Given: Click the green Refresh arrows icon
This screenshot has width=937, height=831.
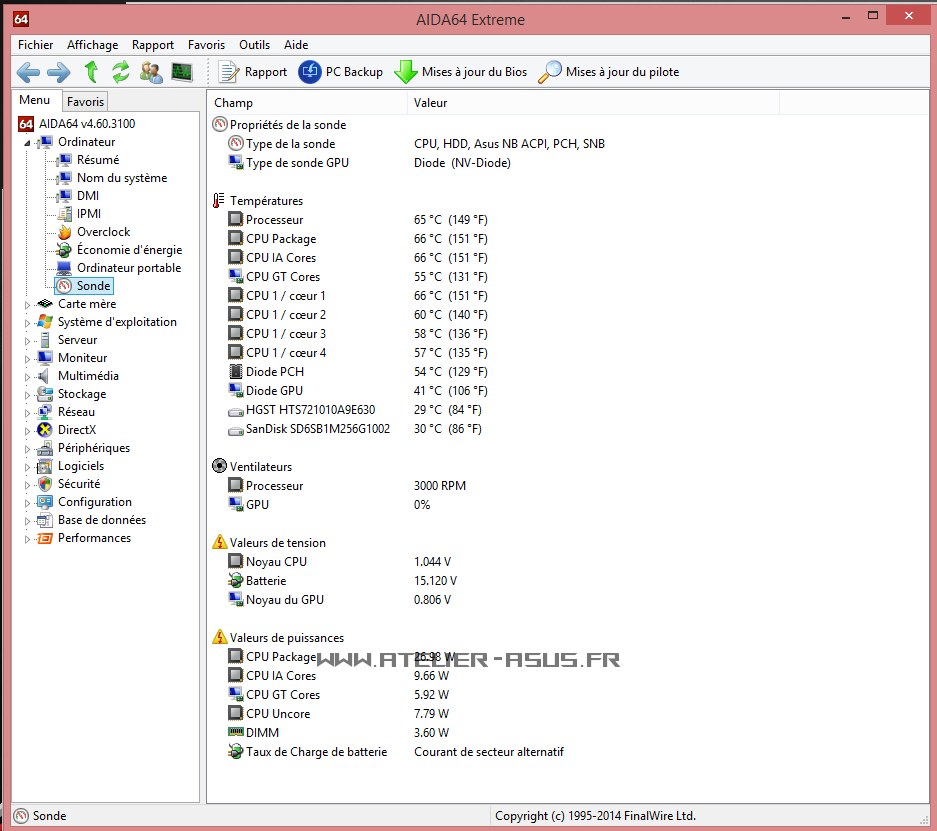Looking at the screenshot, I should [121, 72].
